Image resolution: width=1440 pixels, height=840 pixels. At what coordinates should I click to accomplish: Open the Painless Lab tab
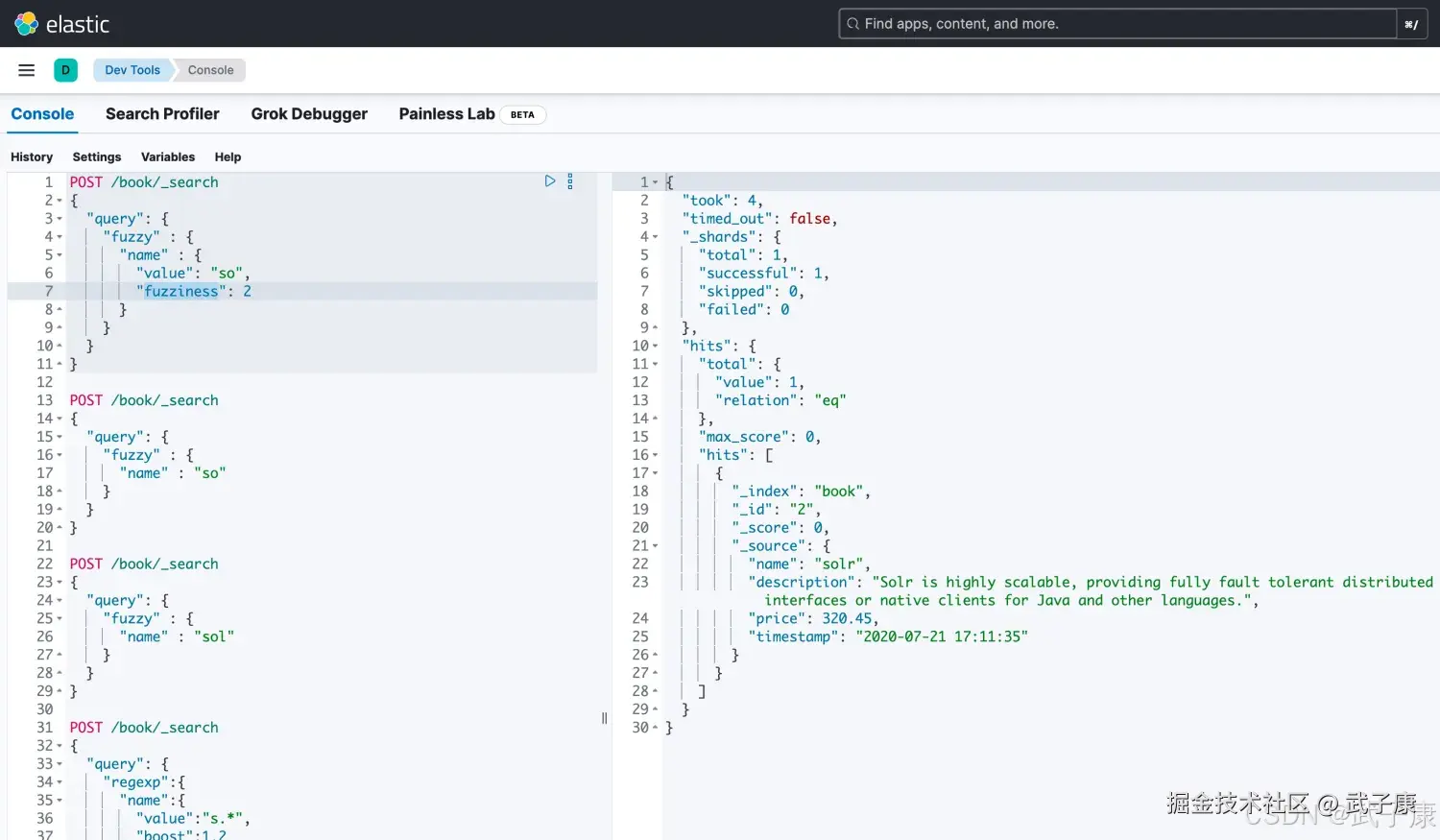[x=446, y=114]
